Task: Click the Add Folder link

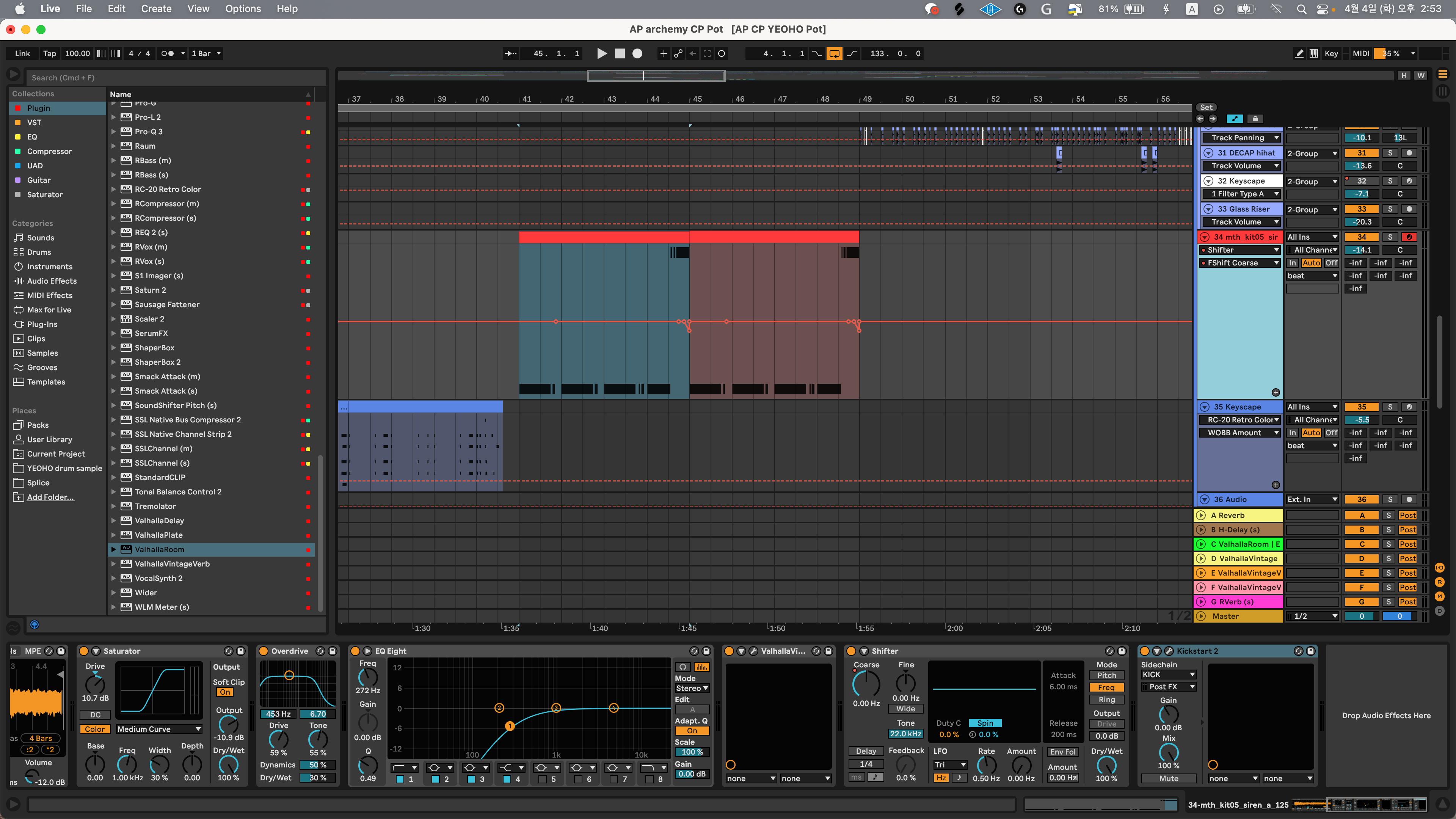Action: point(50,497)
